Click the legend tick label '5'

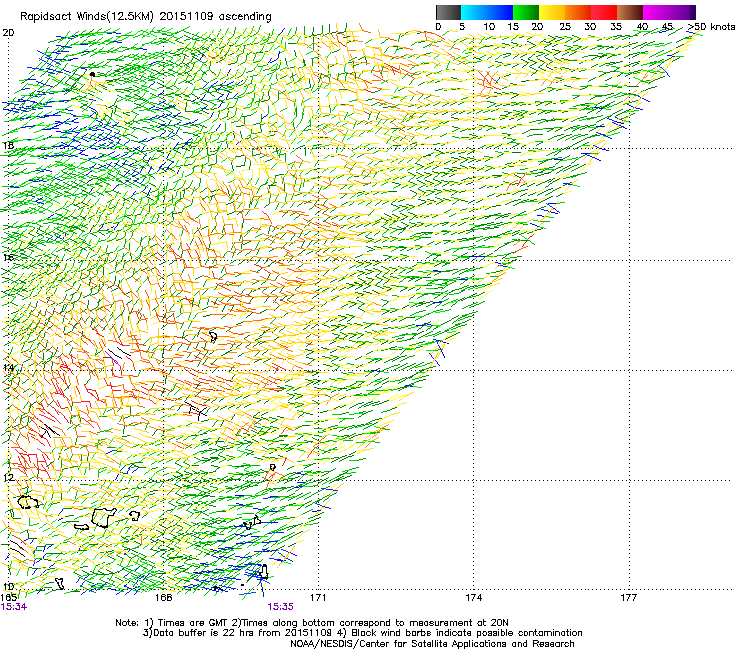point(462,27)
